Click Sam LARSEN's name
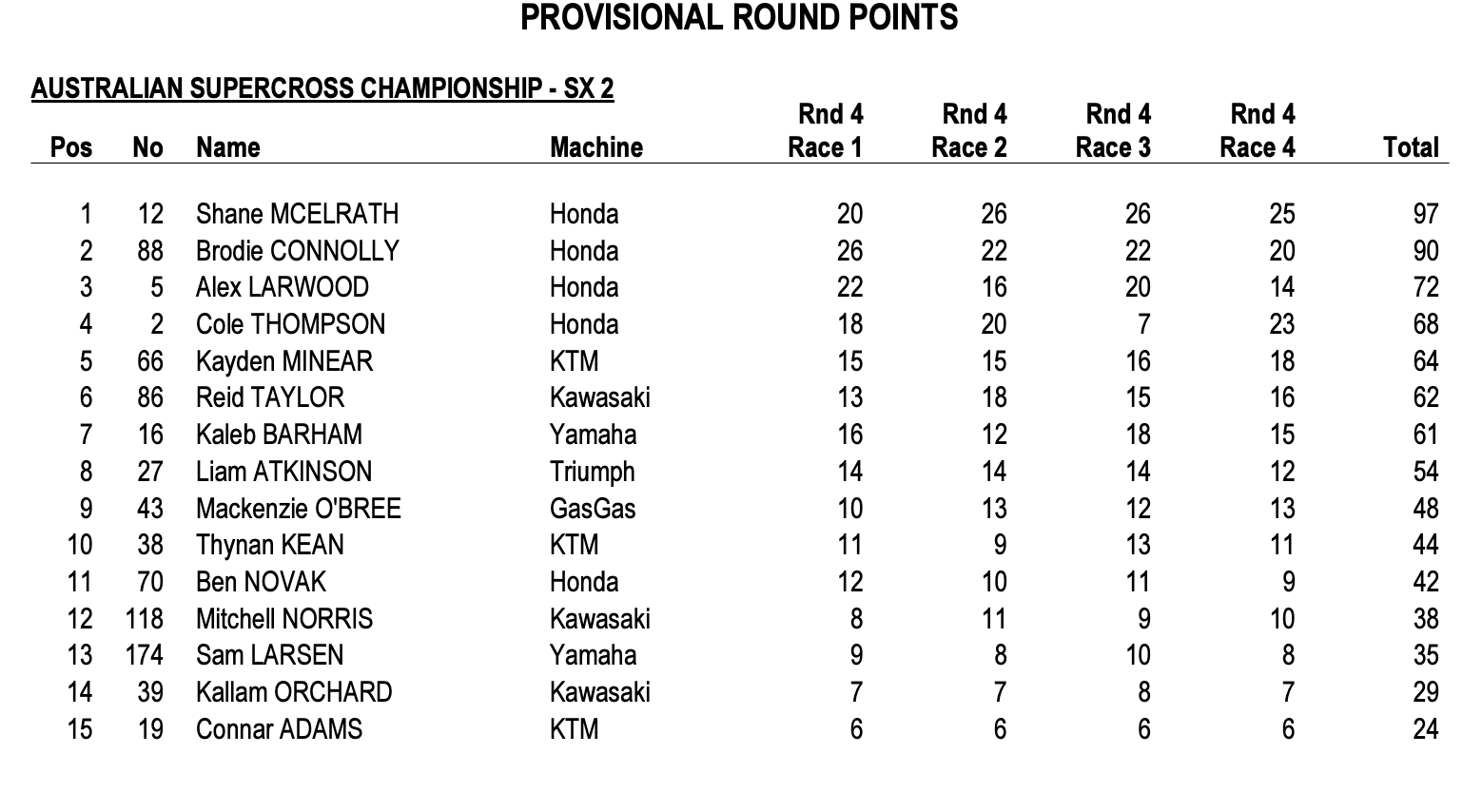Viewport: 1463px width, 812px height. (x=269, y=655)
